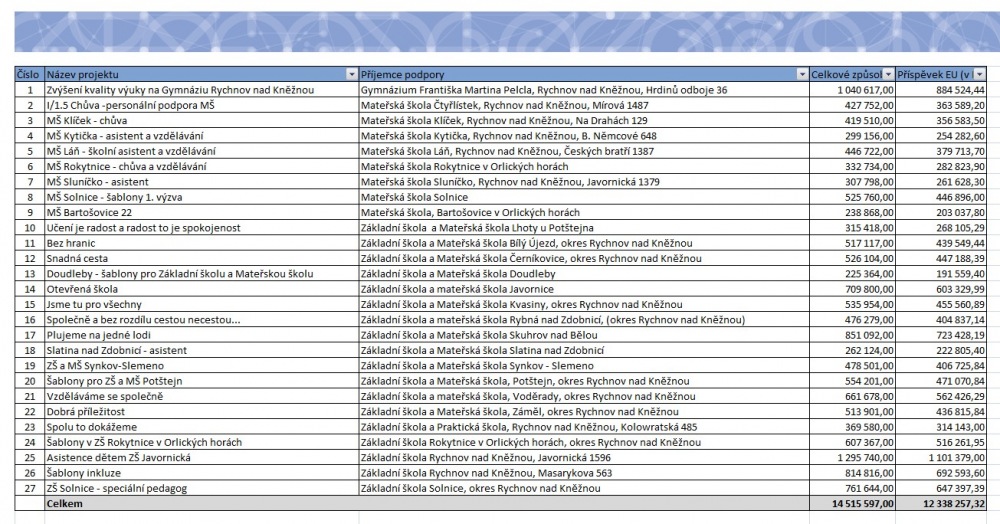Screen dimensions: 1000x524
Task: Select the cost value 851 092,00
Action: [x=853, y=335]
